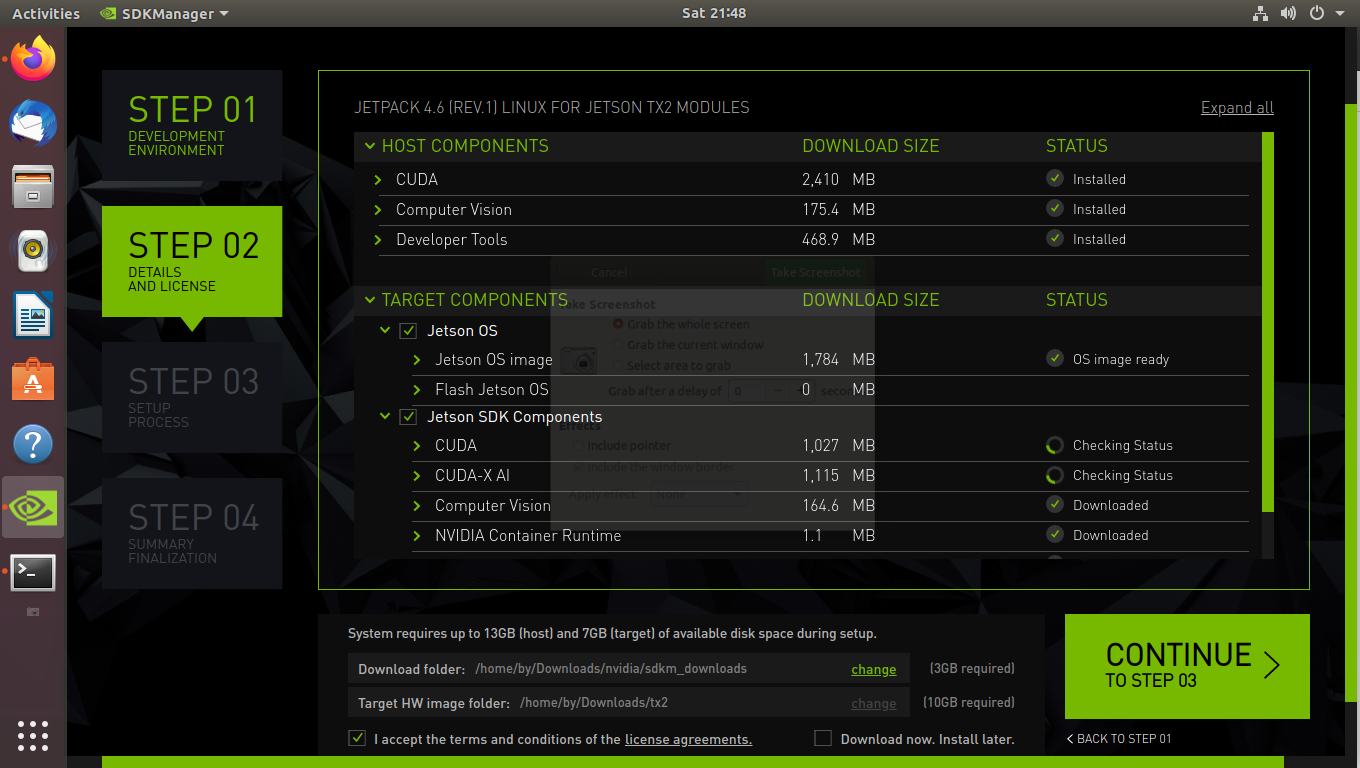
Task: Collapse the Target Components section
Action: (x=370, y=300)
